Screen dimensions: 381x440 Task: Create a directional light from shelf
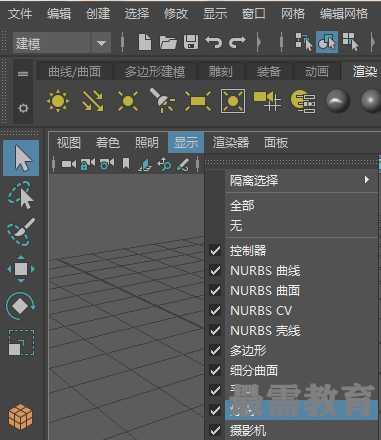point(93,100)
